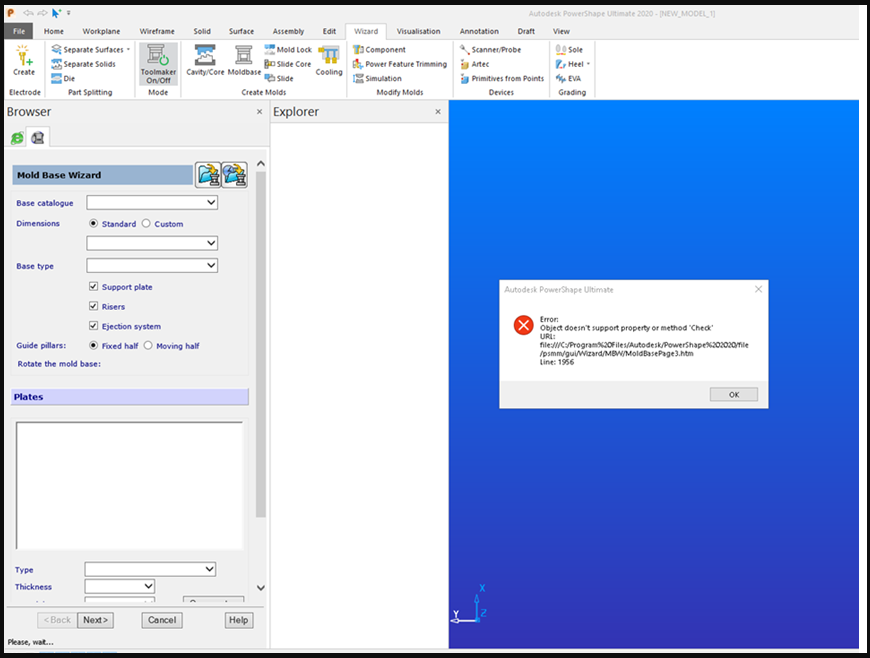Click Help in wizard

239,620
